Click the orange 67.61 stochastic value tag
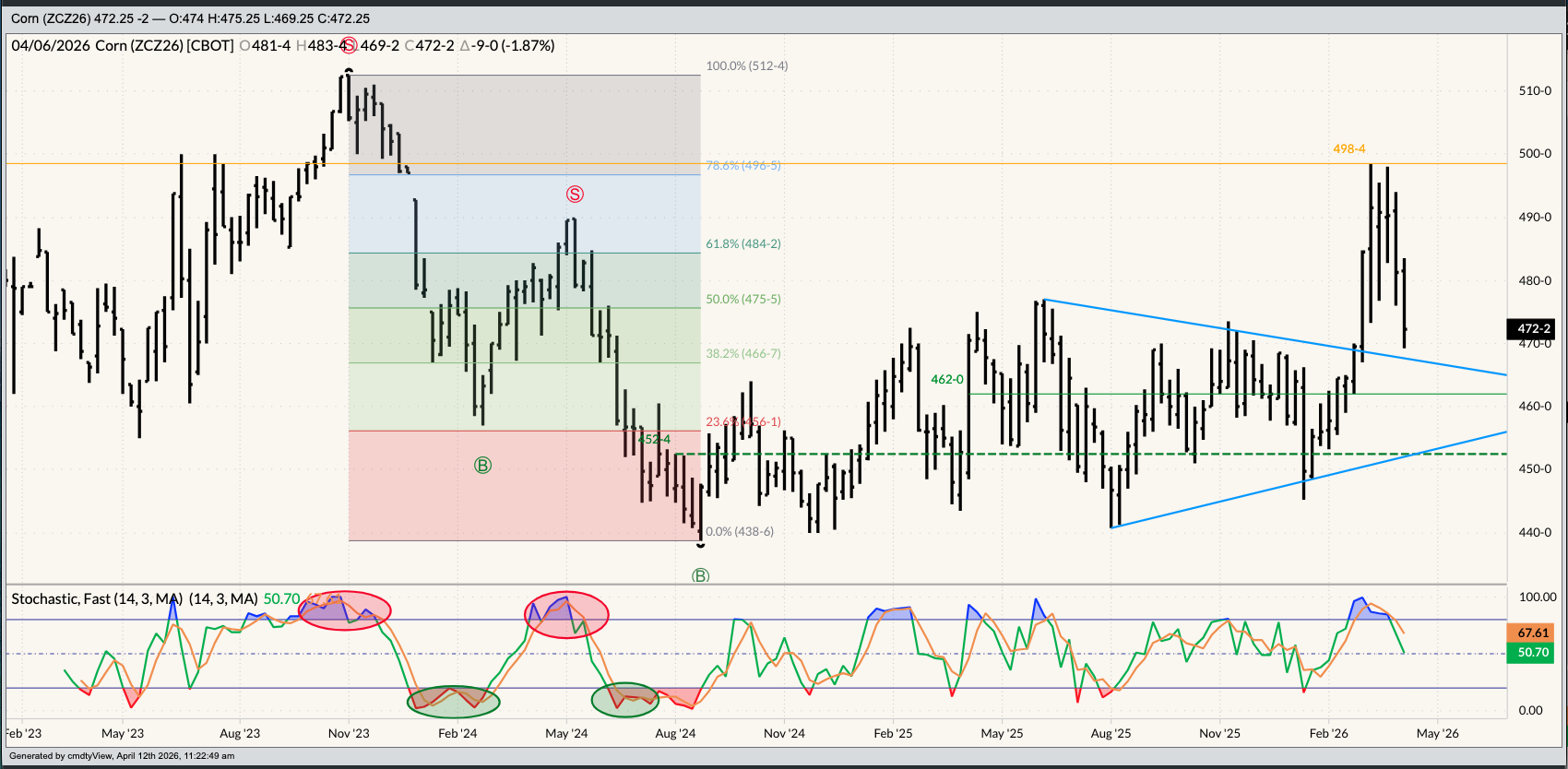Image resolution: width=1568 pixels, height=769 pixels. 1533,633
